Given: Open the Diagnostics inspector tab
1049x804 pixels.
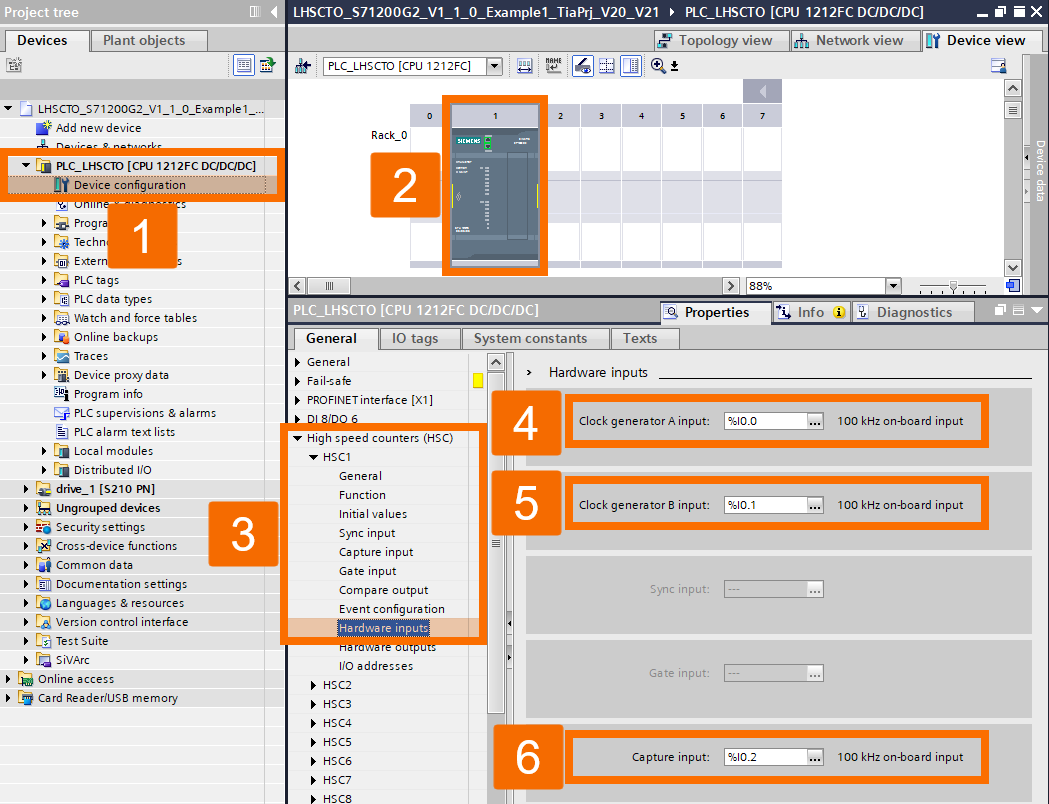Looking at the screenshot, I should (913, 312).
